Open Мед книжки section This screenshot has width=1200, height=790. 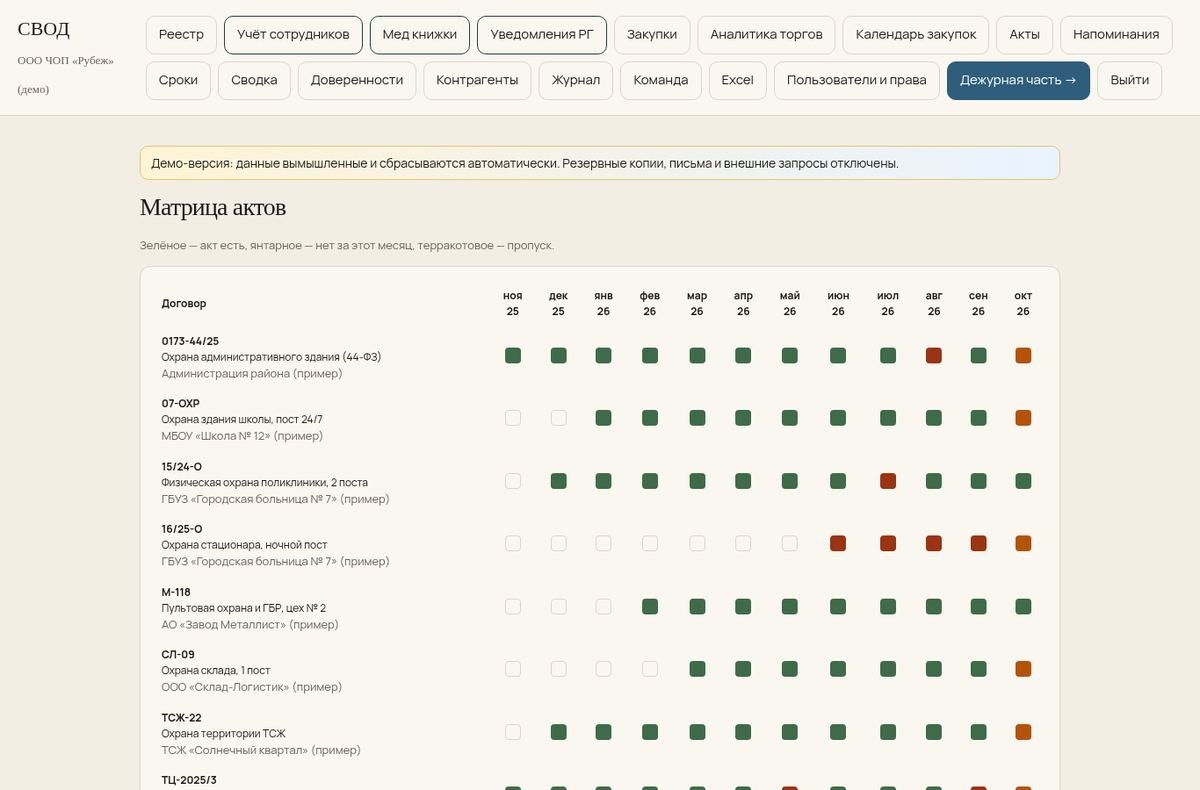coord(420,35)
